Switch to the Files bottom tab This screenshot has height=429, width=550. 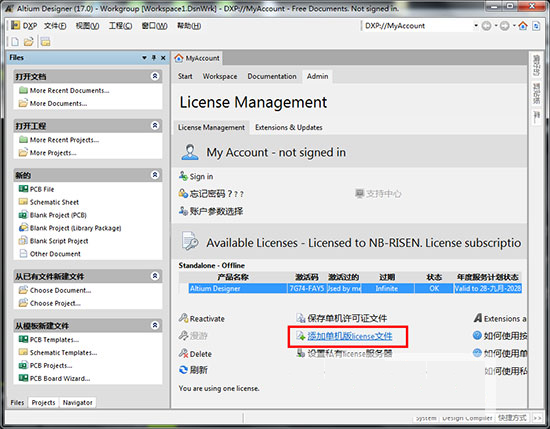point(17,402)
